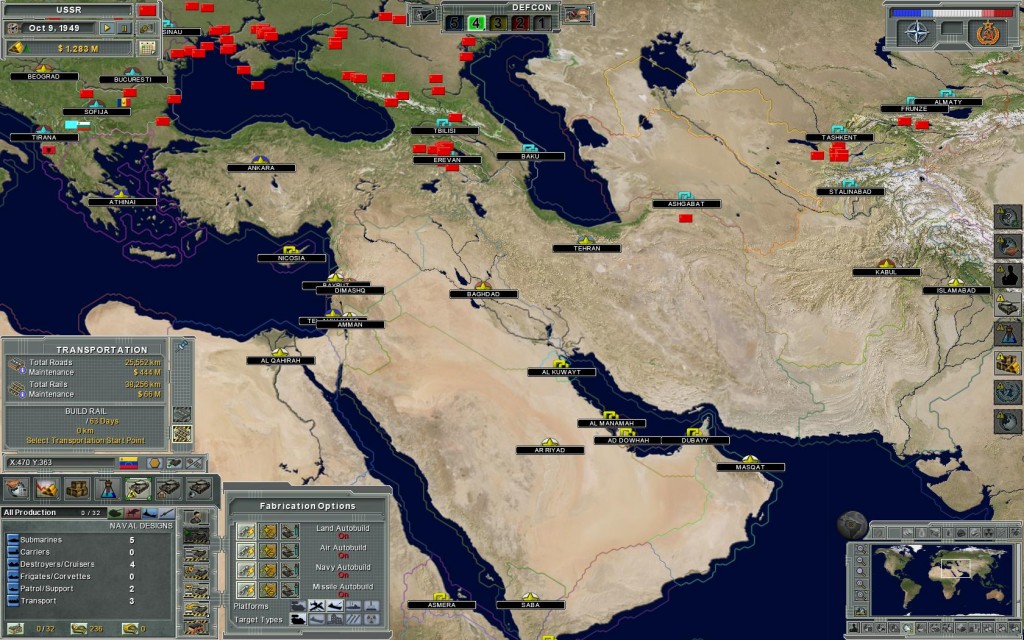Open the Finance department tab
The image size is (1024, 640).
(47, 488)
